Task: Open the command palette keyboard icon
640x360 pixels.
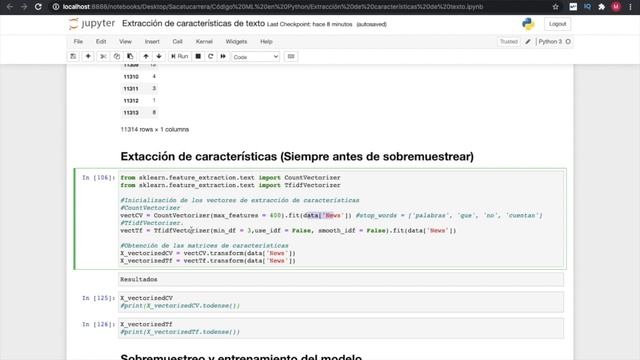Action: coord(291,56)
